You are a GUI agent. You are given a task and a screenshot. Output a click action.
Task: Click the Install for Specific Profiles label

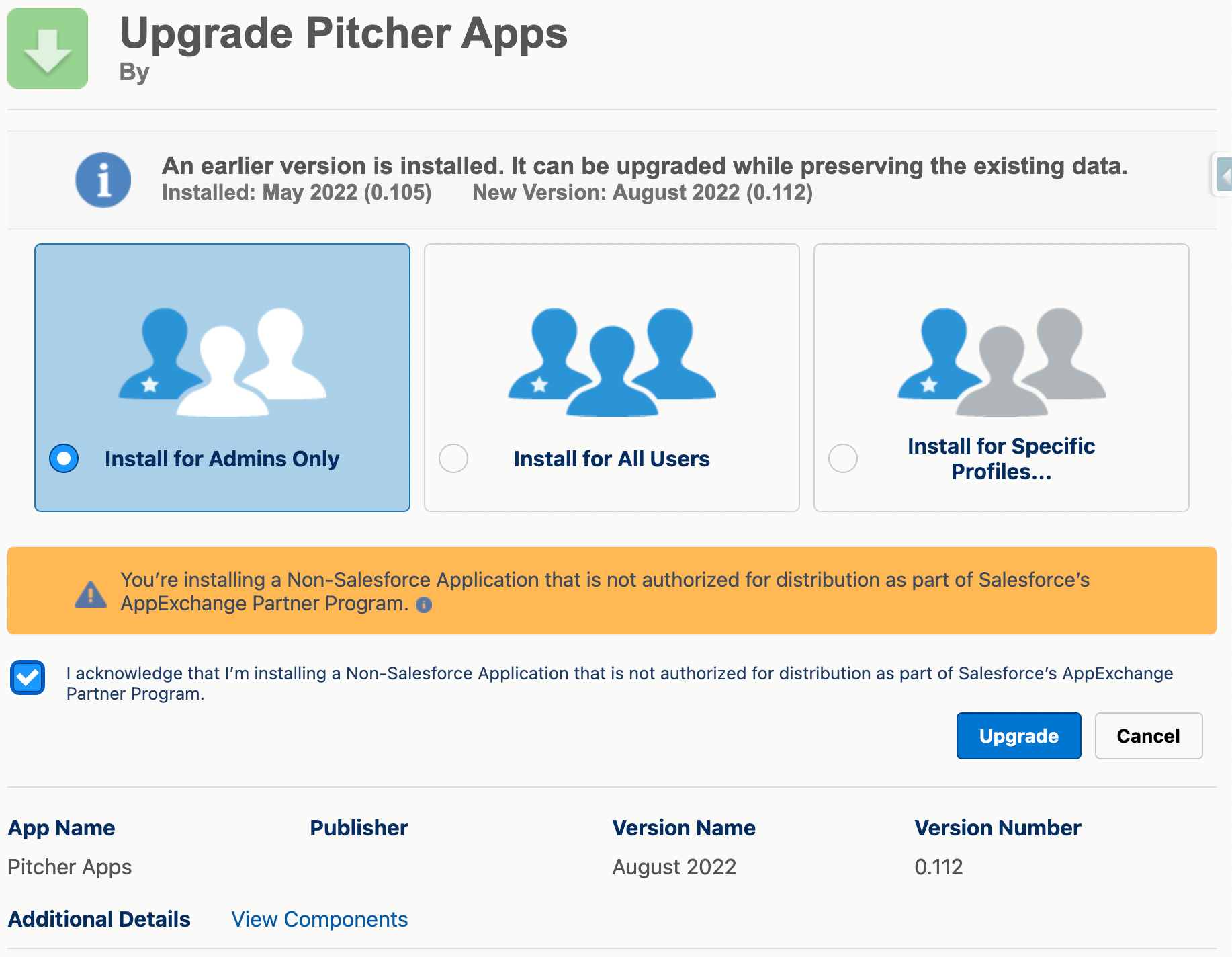click(1001, 459)
